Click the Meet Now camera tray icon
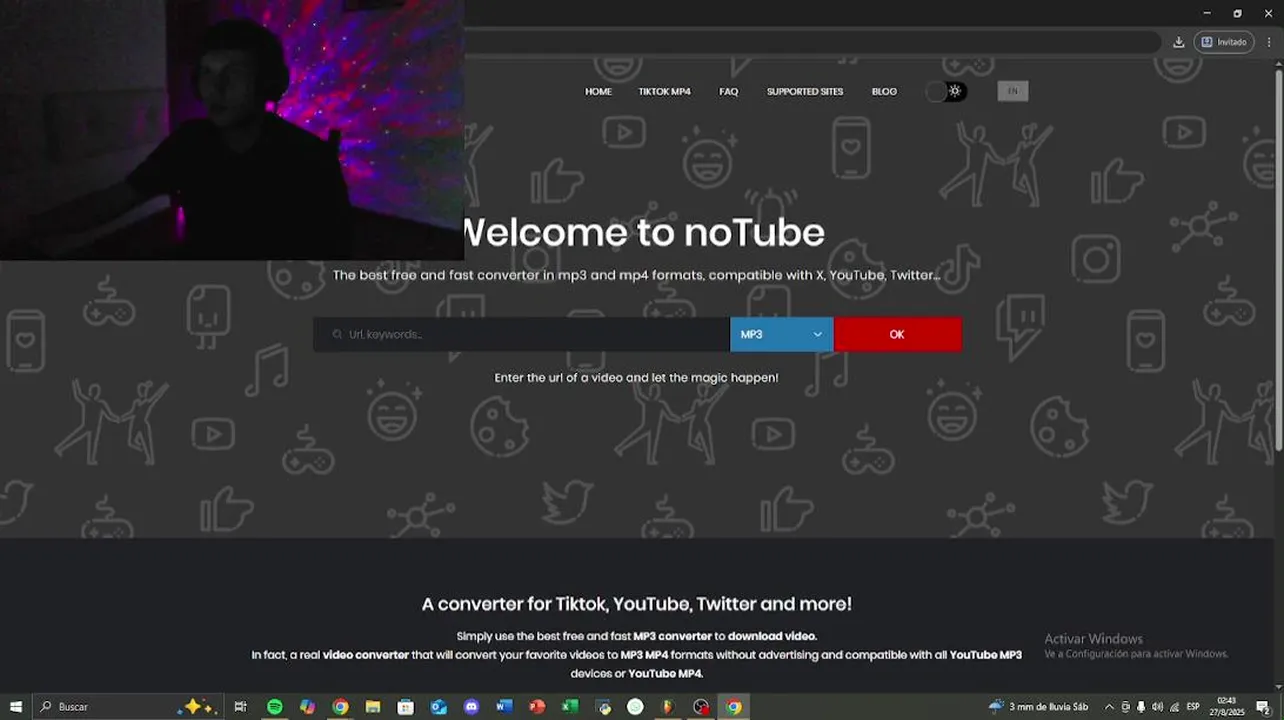The image size is (1284, 720). (x=1125, y=707)
